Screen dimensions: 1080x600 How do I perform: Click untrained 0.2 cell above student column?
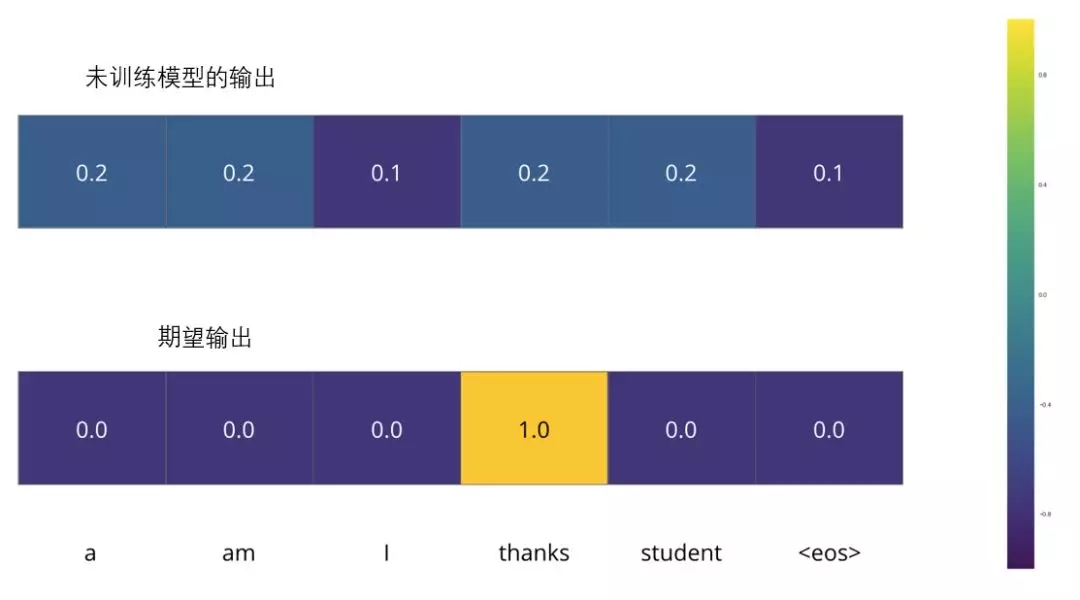pos(681,172)
